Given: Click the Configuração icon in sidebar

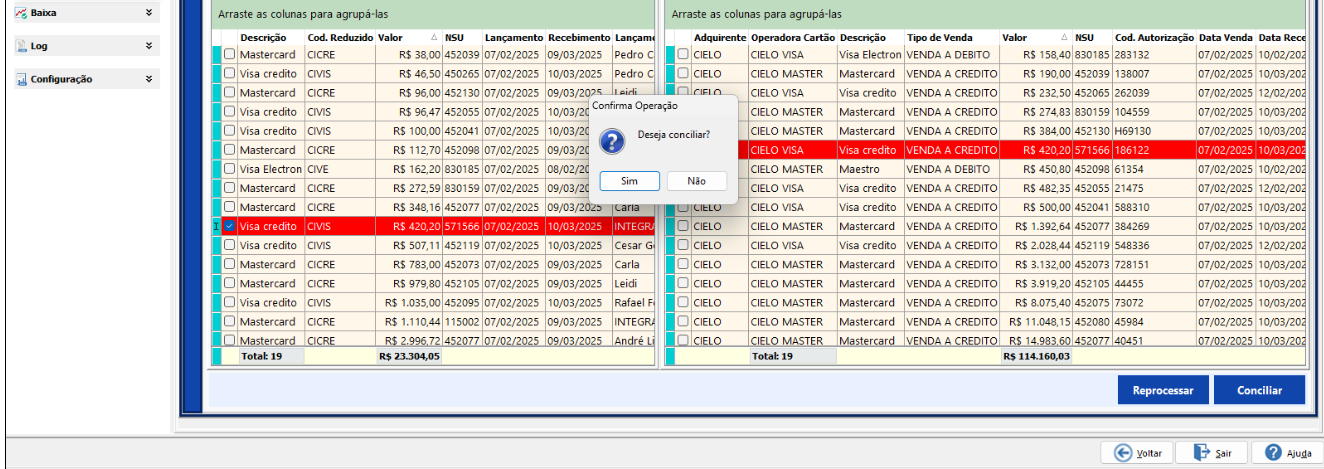Looking at the screenshot, I should (x=21, y=79).
